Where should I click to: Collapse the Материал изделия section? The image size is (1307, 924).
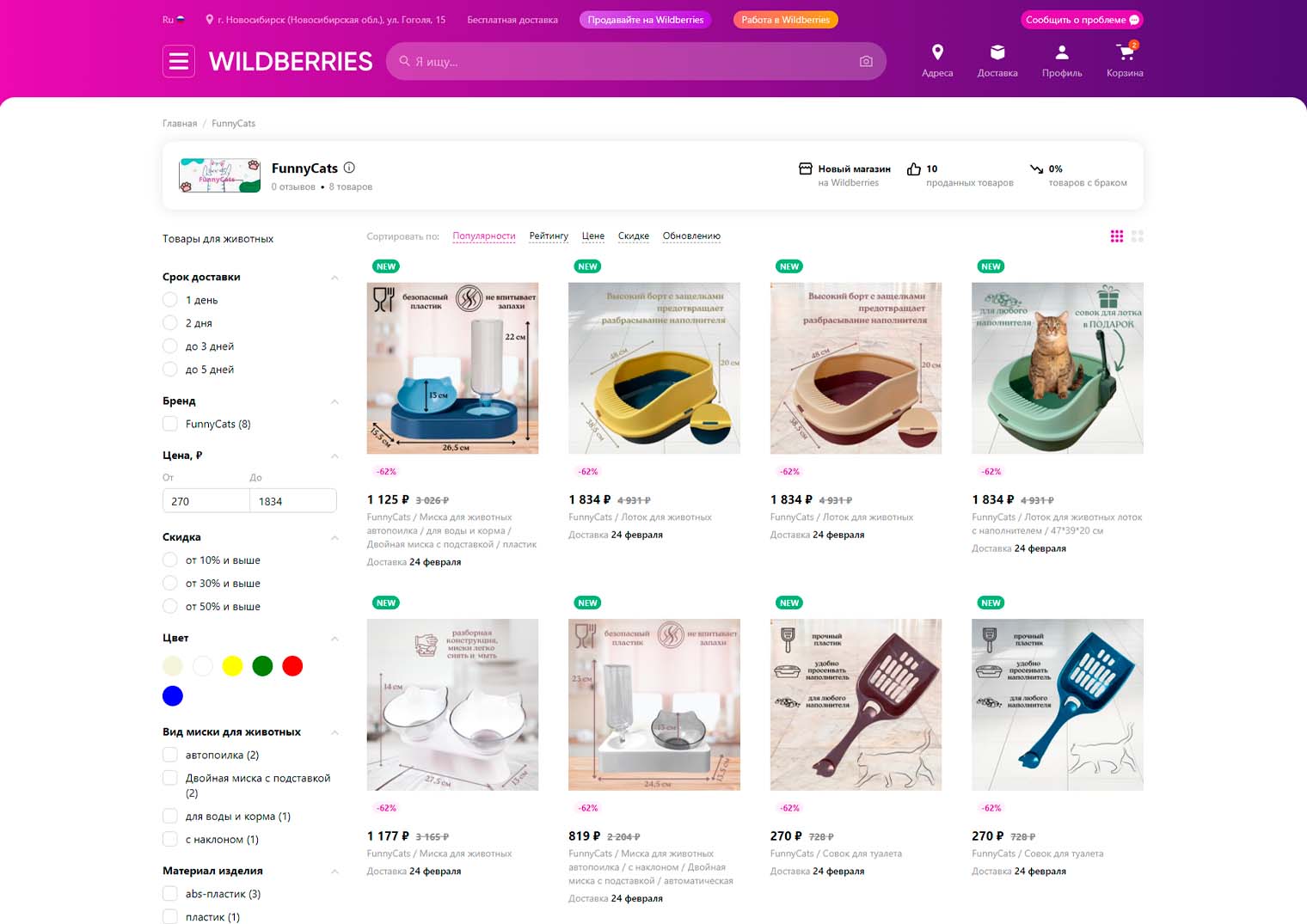click(334, 872)
